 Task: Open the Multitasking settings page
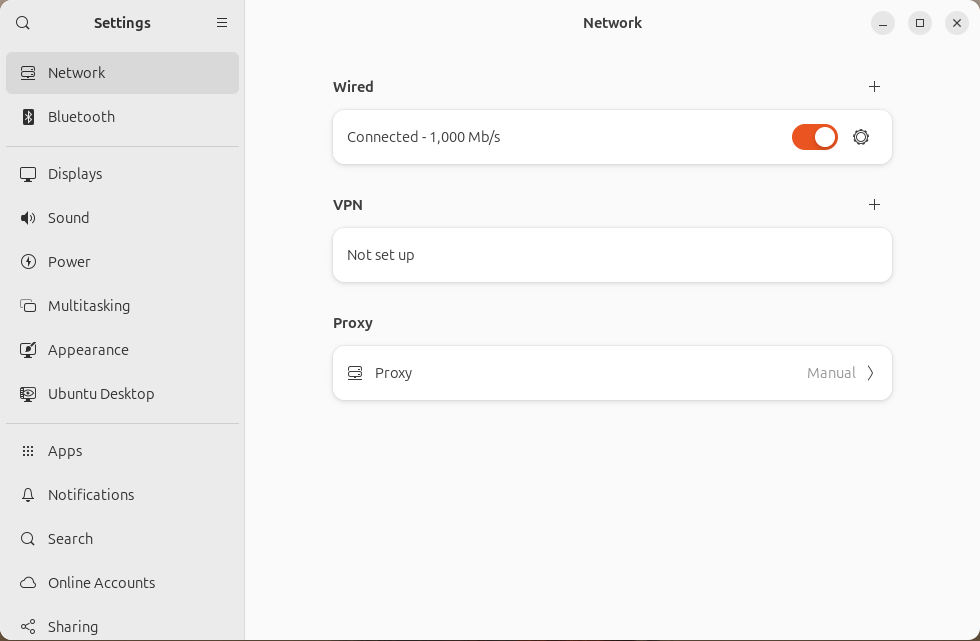click(x=88, y=306)
